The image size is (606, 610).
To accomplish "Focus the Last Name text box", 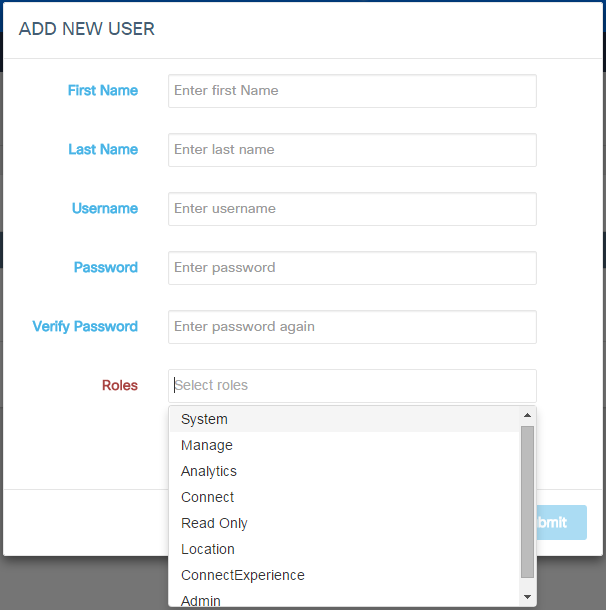I will pos(352,149).
